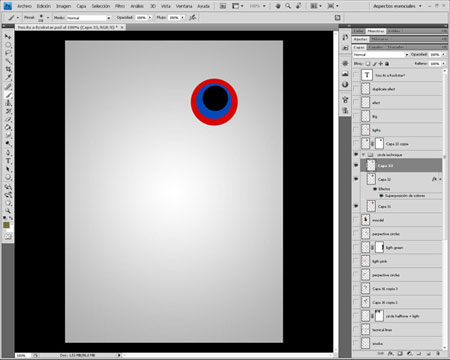Toggle Superposición de colores effect eye

coord(382,196)
